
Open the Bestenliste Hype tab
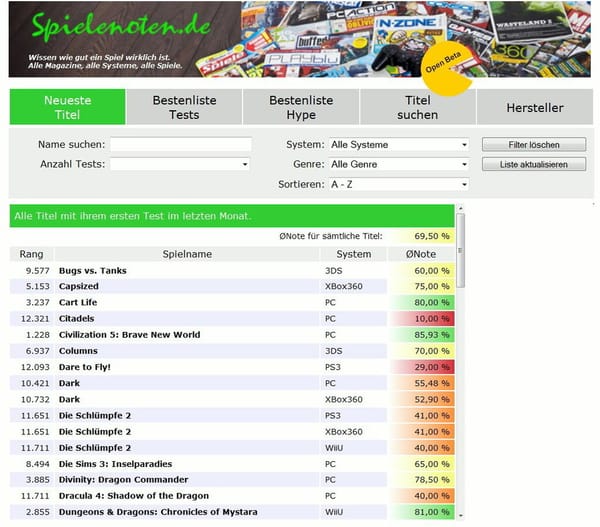[x=301, y=107]
